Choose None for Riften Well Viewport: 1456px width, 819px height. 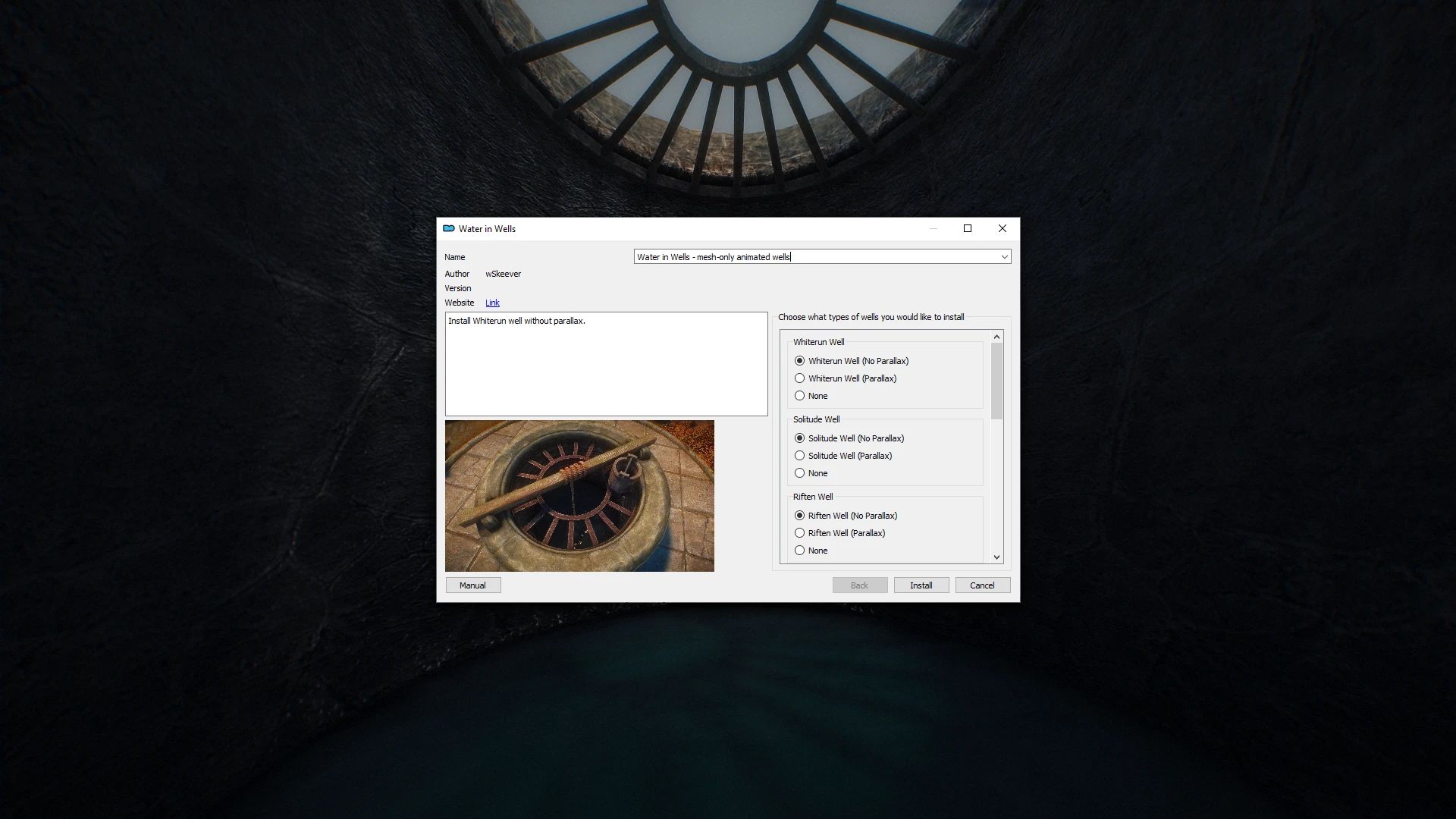[800, 550]
